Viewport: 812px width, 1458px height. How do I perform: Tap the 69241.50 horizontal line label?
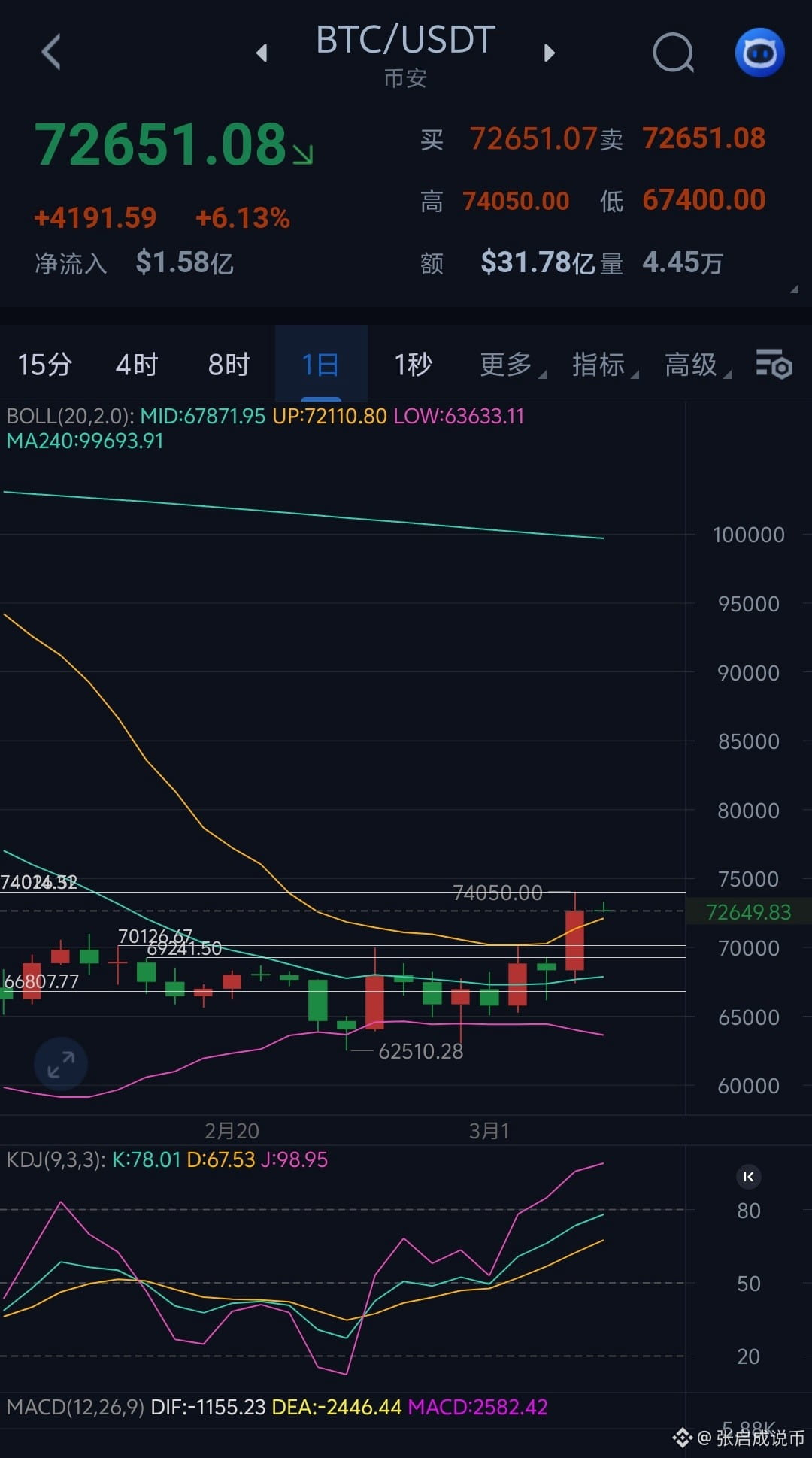[184, 949]
